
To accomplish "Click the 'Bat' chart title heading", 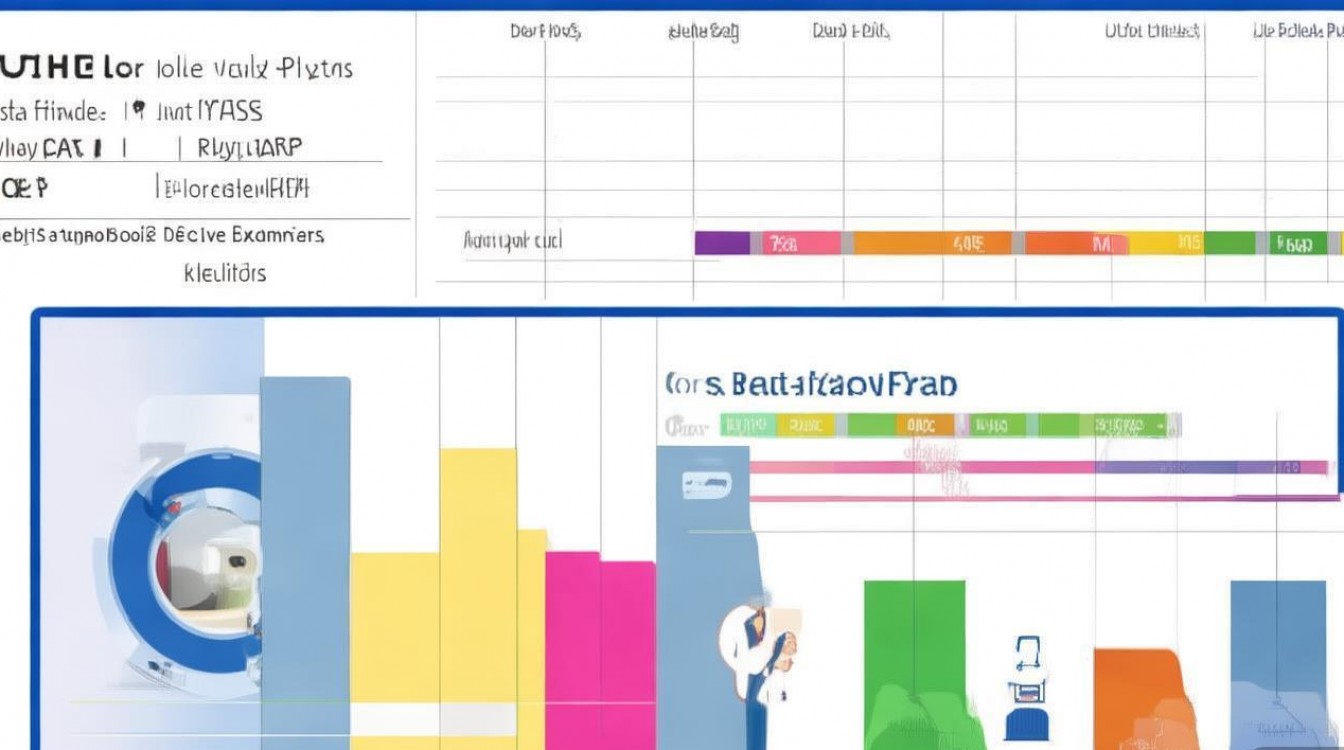I will click(x=810, y=384).
